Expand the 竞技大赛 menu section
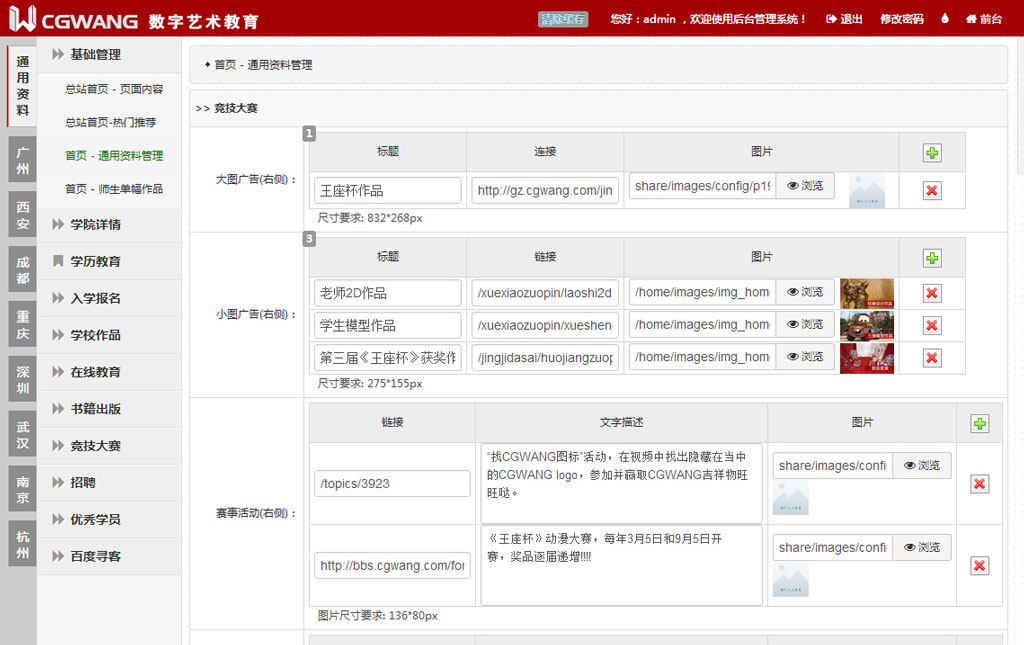This screenshot has height=645, width=1024. tap(108, 446)
